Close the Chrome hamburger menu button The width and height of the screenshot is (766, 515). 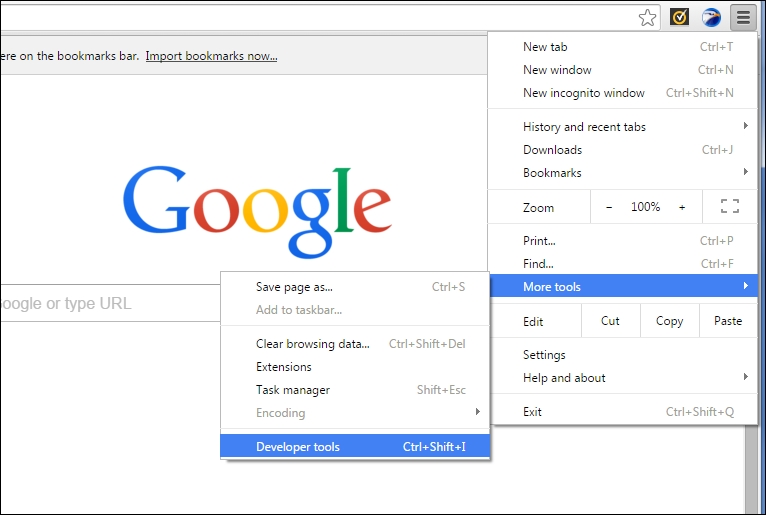[744, 18]
